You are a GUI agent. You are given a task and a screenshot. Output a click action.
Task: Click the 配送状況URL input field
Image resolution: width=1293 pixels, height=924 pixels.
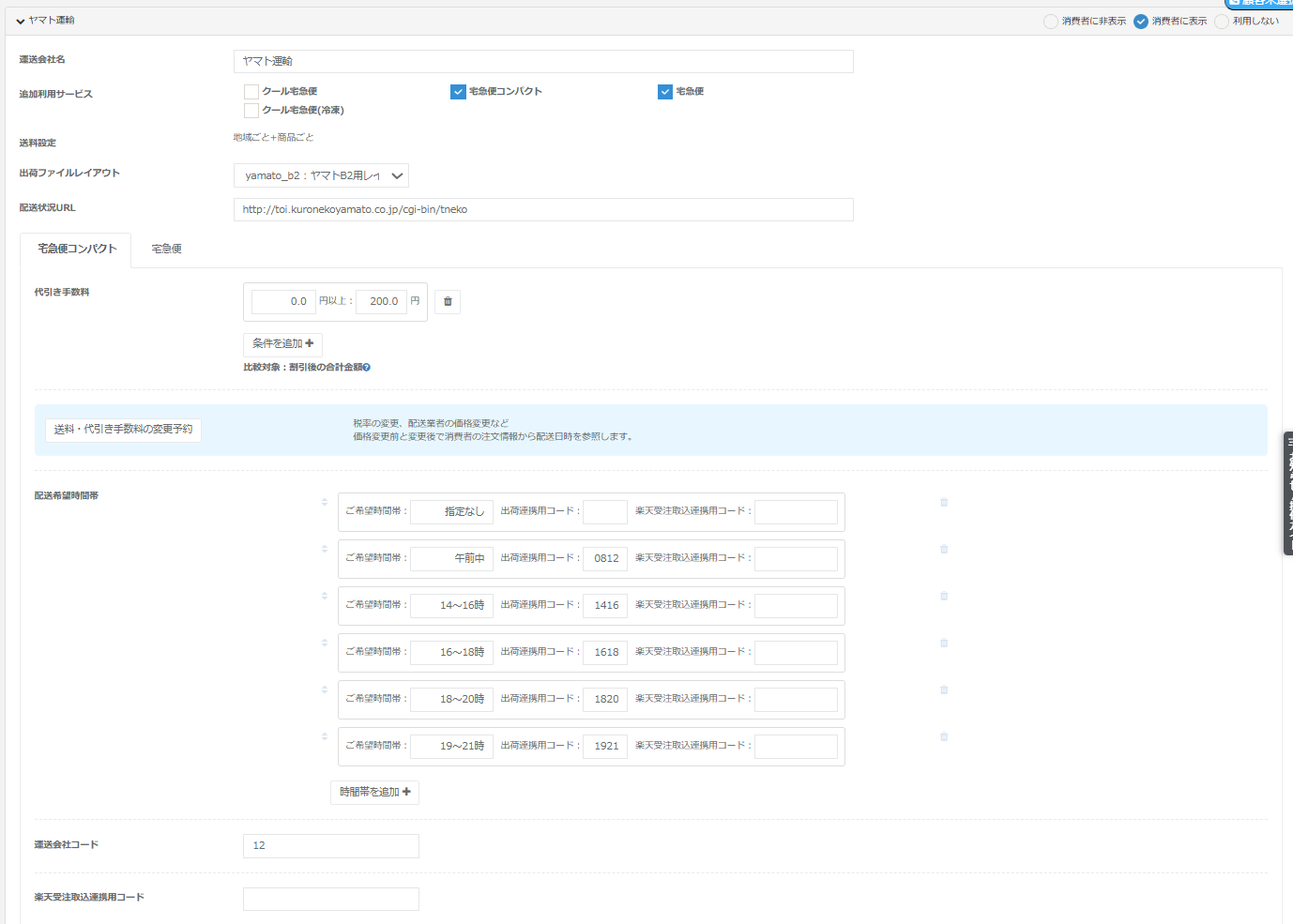[542, 210]
